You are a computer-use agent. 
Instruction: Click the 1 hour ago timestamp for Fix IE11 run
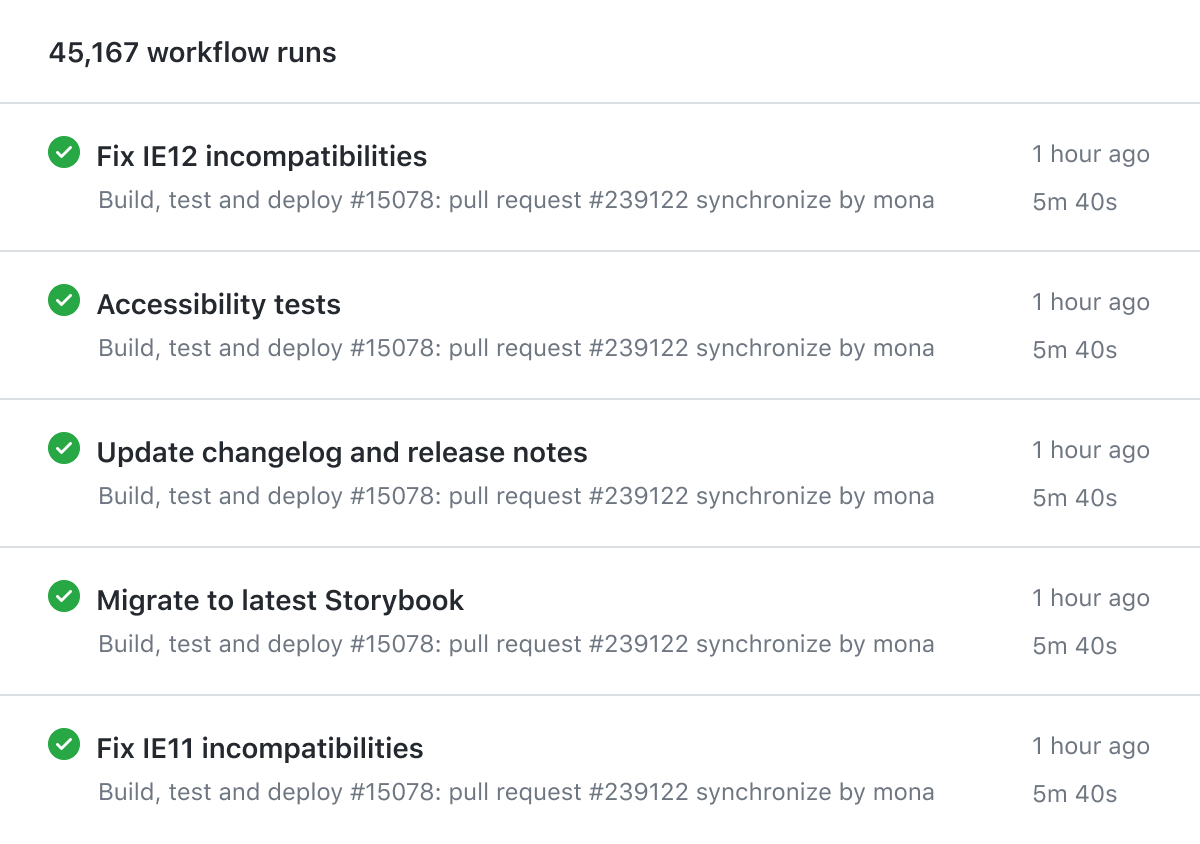click(x=1090, y=746)
